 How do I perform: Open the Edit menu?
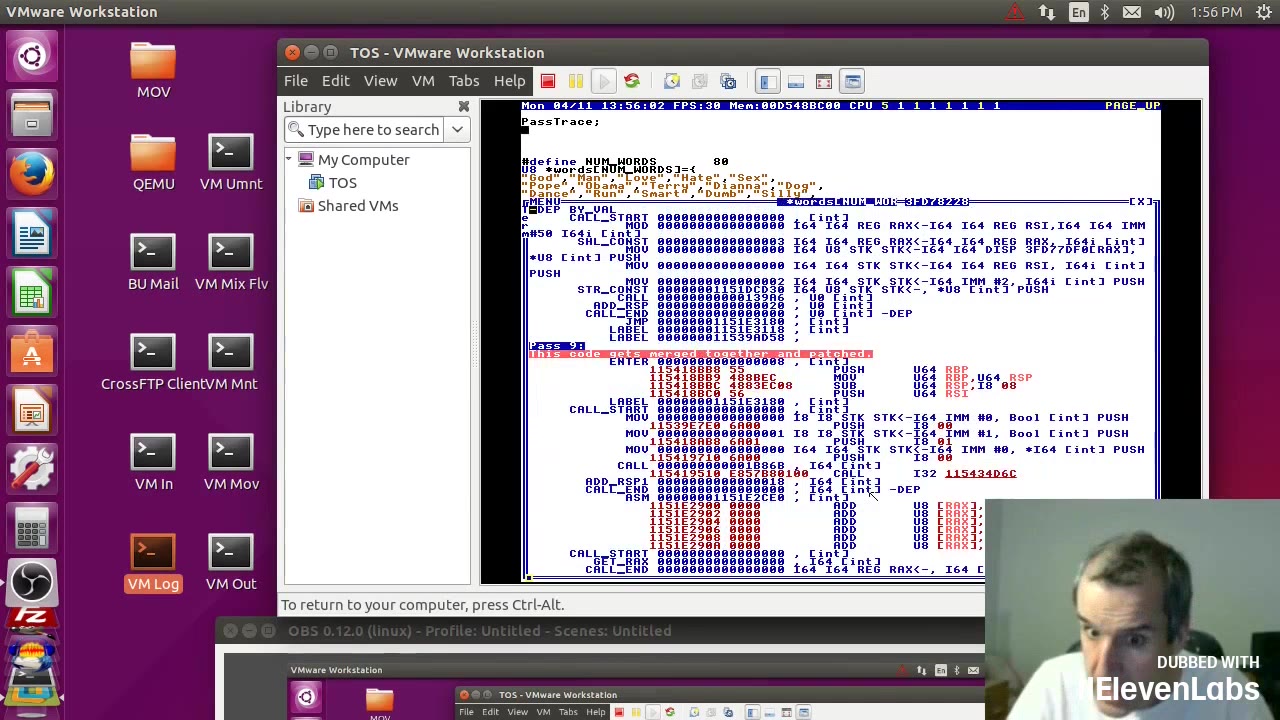335,81
